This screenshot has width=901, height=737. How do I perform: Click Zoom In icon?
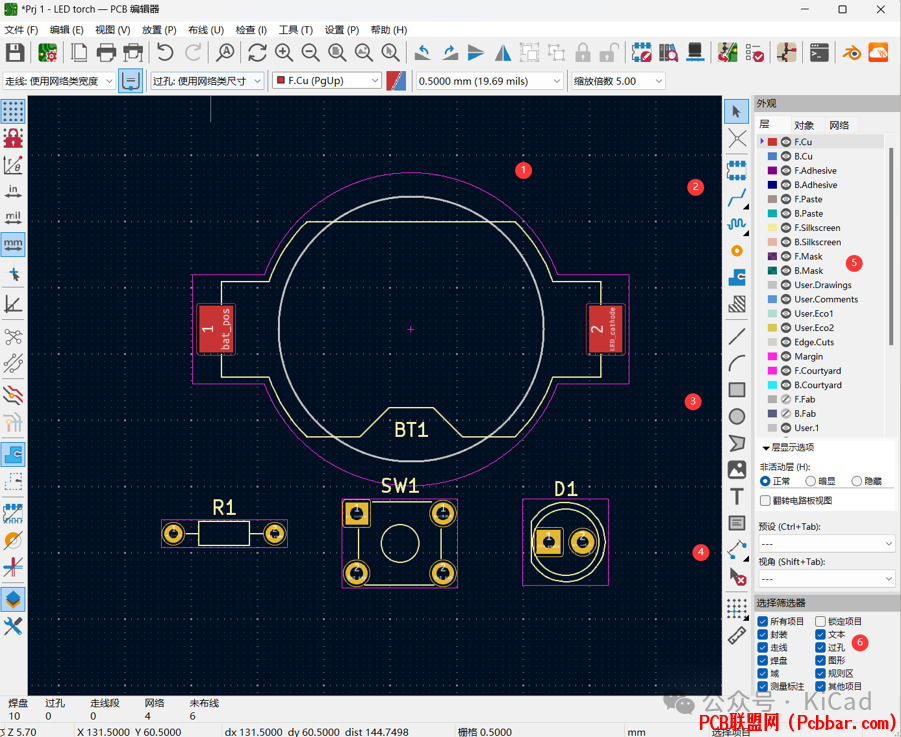284,53
